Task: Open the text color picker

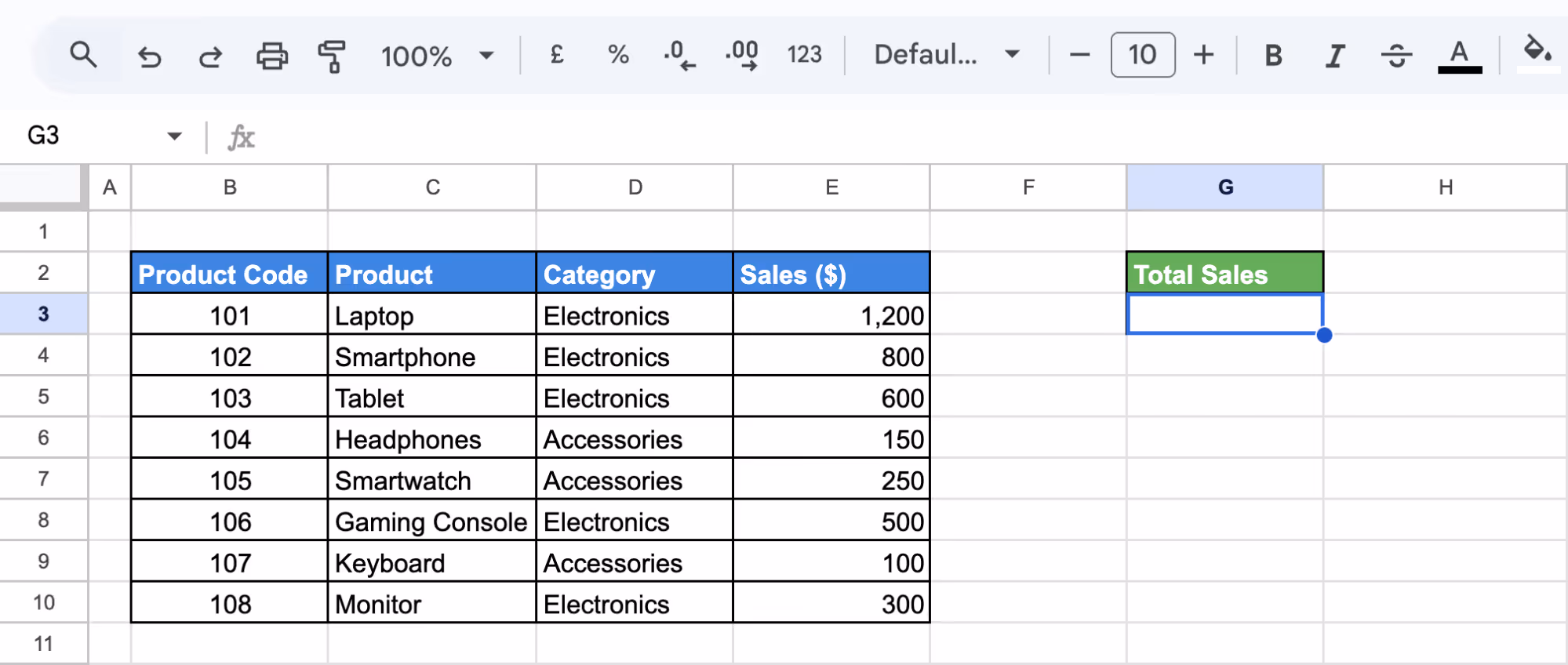Action: coord(1459,56)
